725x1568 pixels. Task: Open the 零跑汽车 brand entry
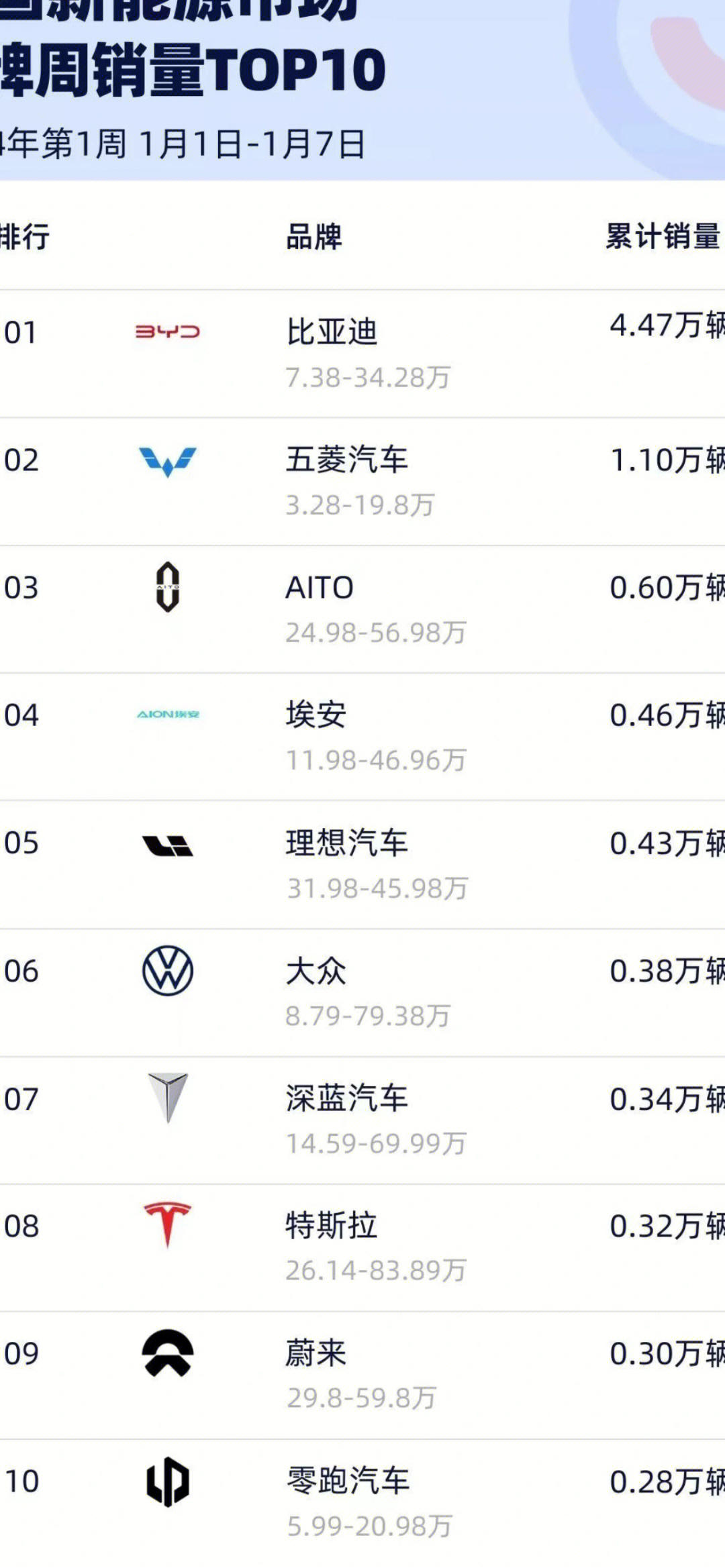(348, 1481)
